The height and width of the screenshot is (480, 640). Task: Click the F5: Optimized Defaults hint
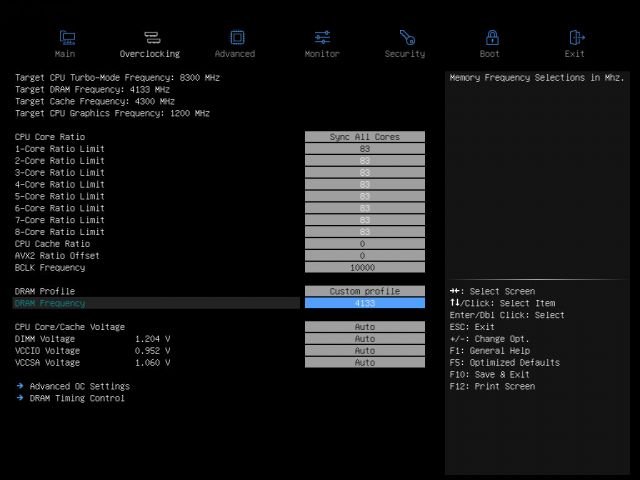504,362
